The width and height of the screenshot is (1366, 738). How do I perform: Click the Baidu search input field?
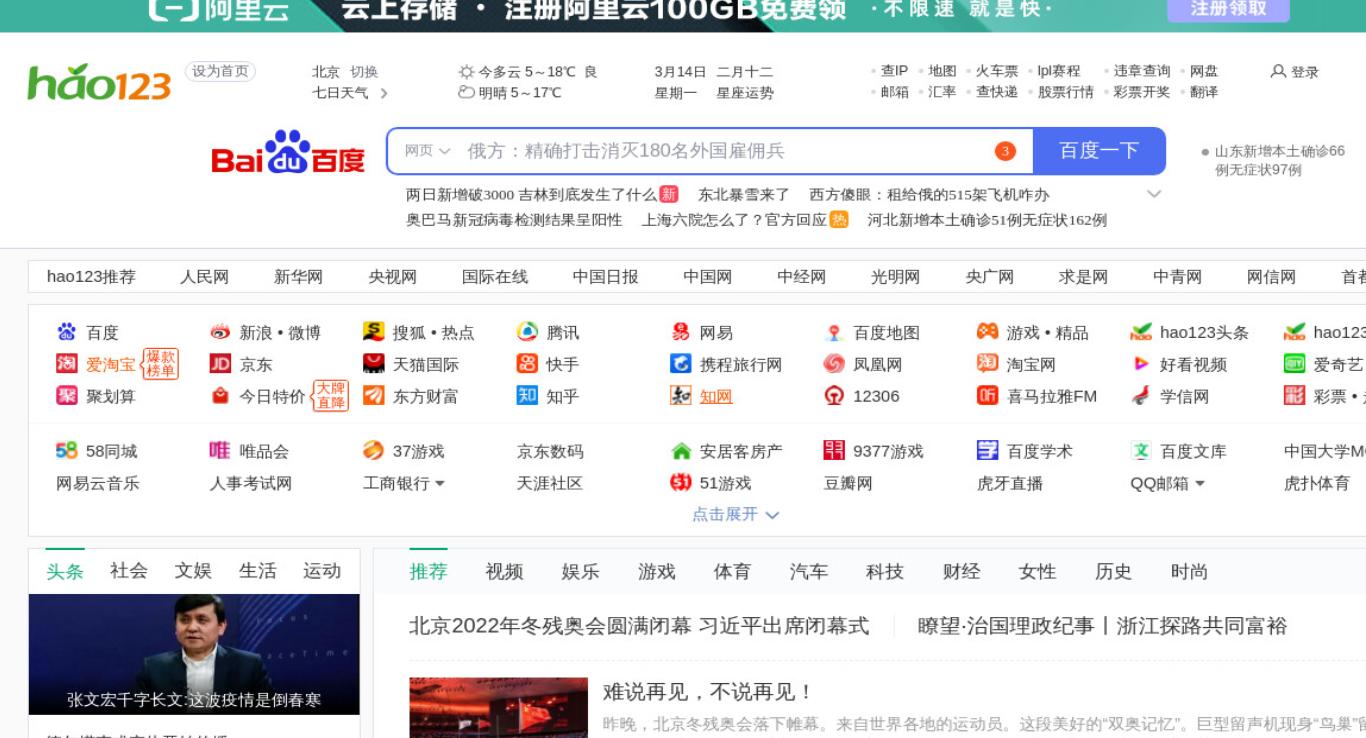pos(724,151)
